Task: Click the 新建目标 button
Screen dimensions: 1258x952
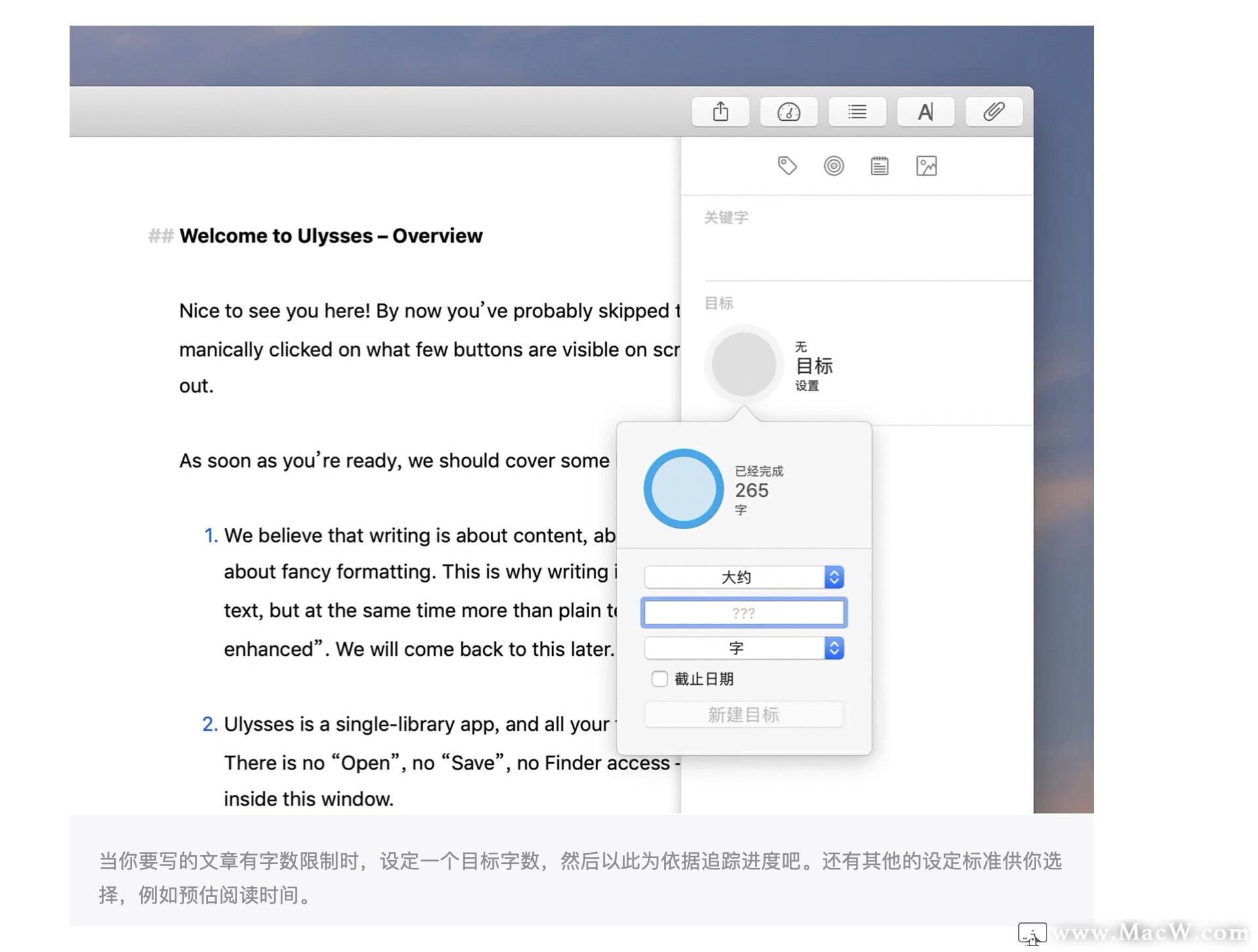Action: (744, 714)
